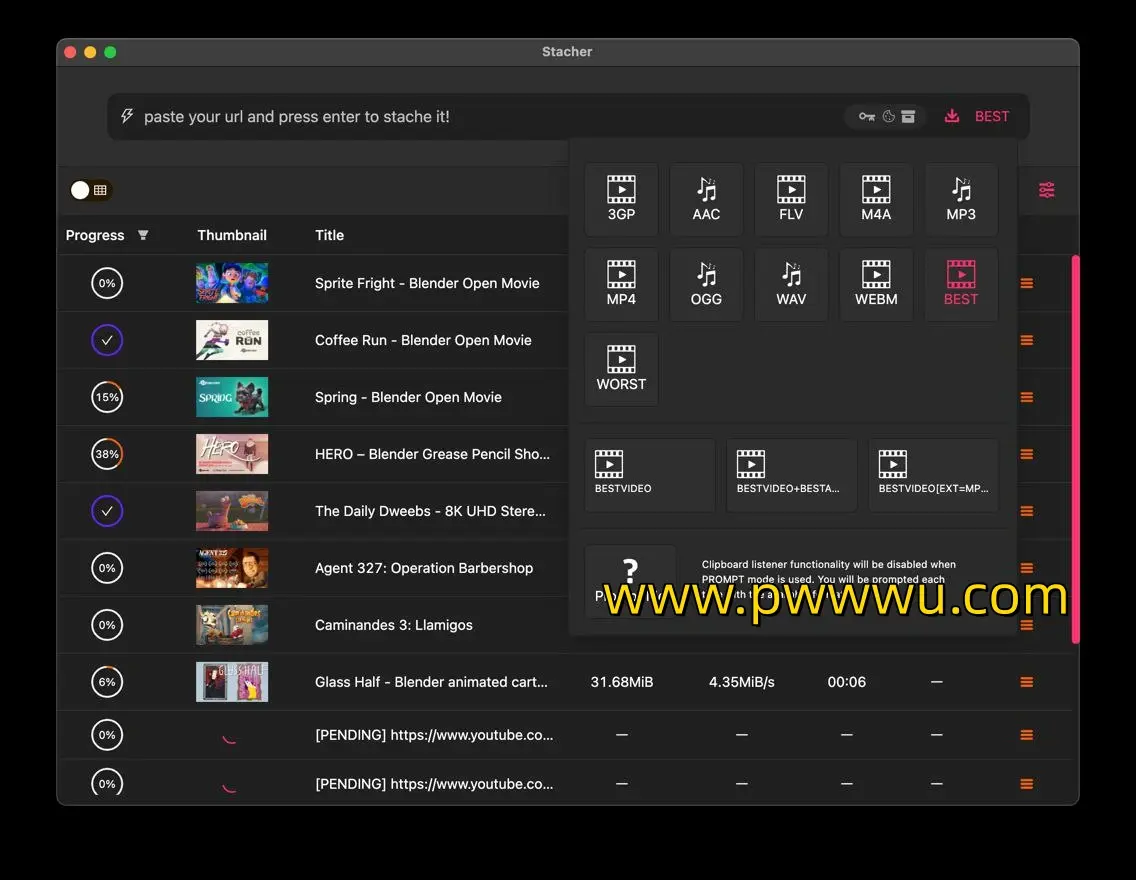Click the archive box icon
This screenshot has height=880, width=1136.
point(908,117)
